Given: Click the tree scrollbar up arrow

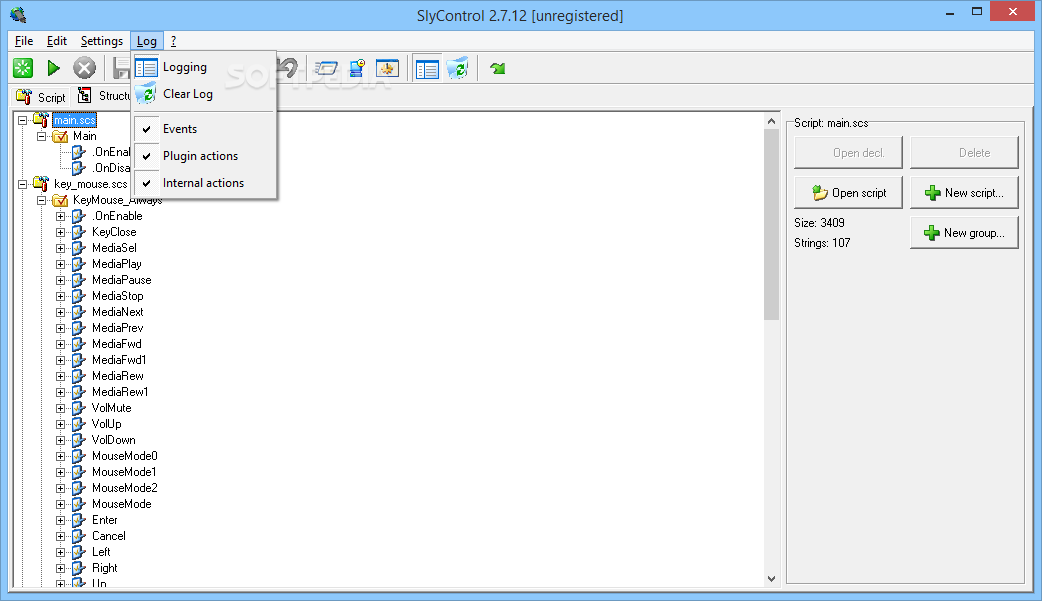Looking at the screenshot, I should (x=771, y=121).
